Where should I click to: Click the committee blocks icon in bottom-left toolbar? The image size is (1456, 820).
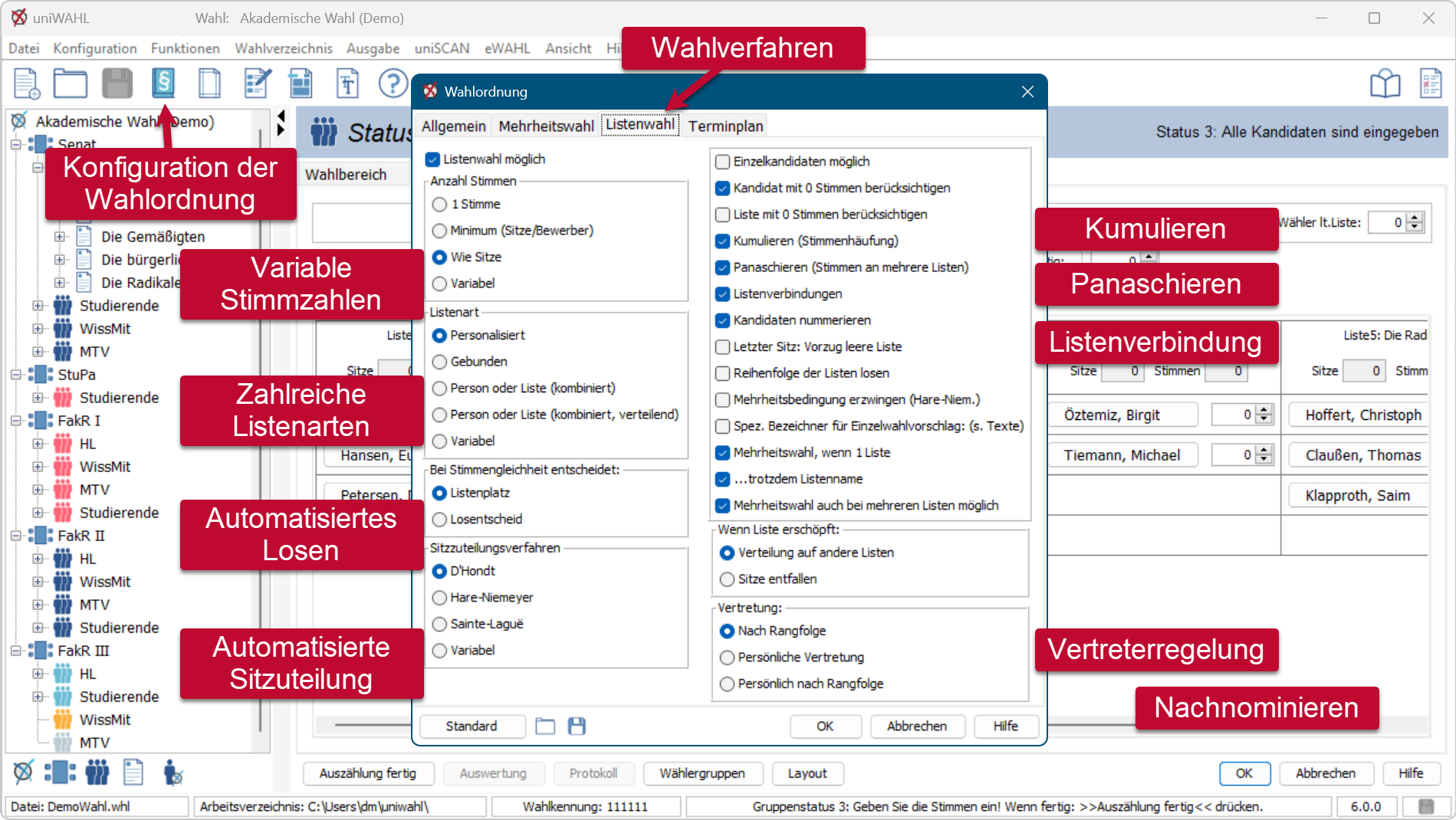[60, 772]
